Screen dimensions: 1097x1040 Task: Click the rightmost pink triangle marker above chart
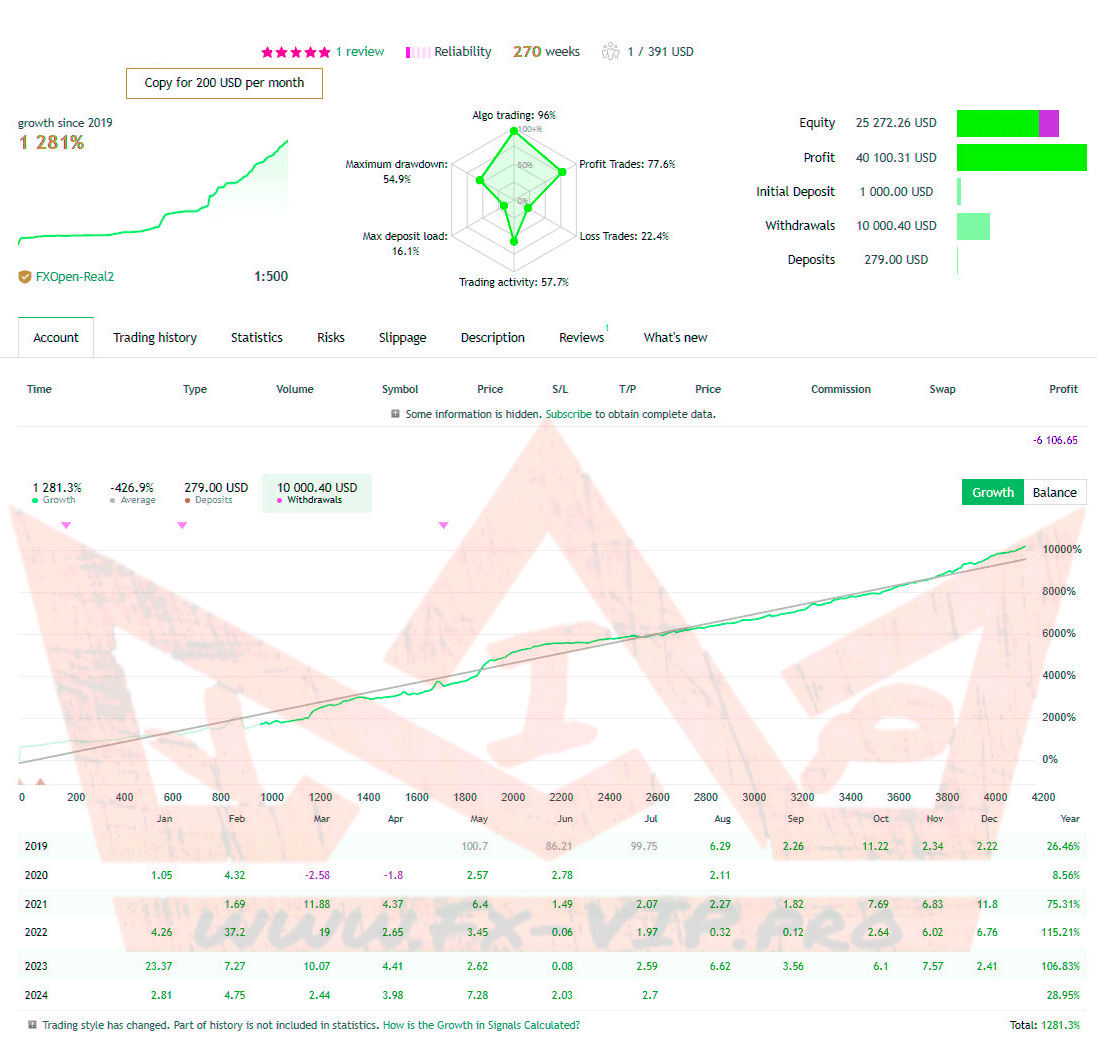point(444,525)
